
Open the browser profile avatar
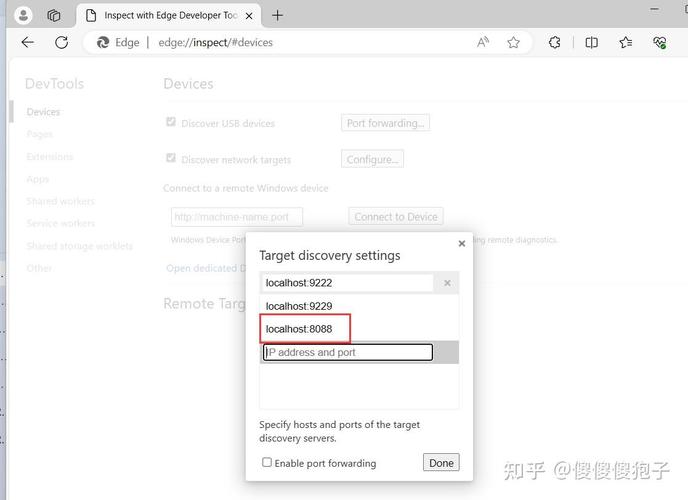click(23, 15)
